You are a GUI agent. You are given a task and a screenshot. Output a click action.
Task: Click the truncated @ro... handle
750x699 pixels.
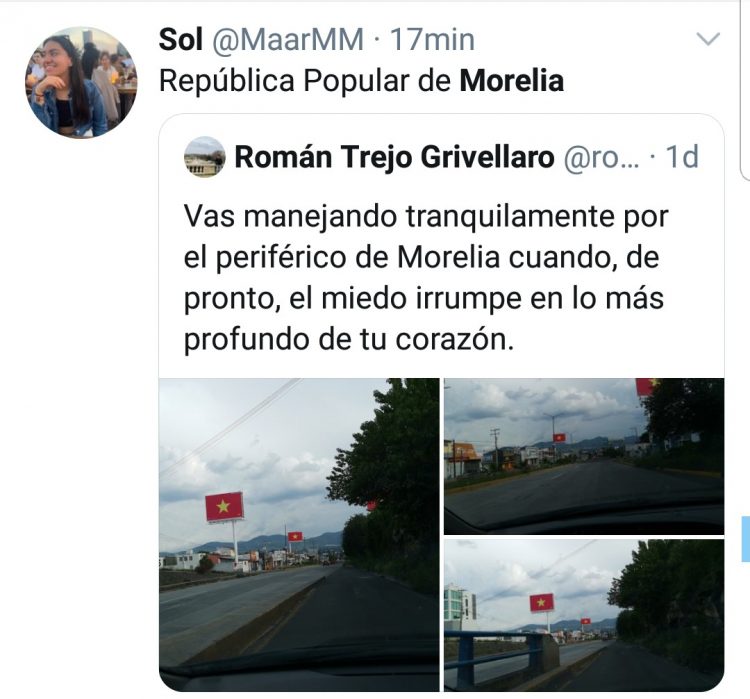(x=601, y=157)
